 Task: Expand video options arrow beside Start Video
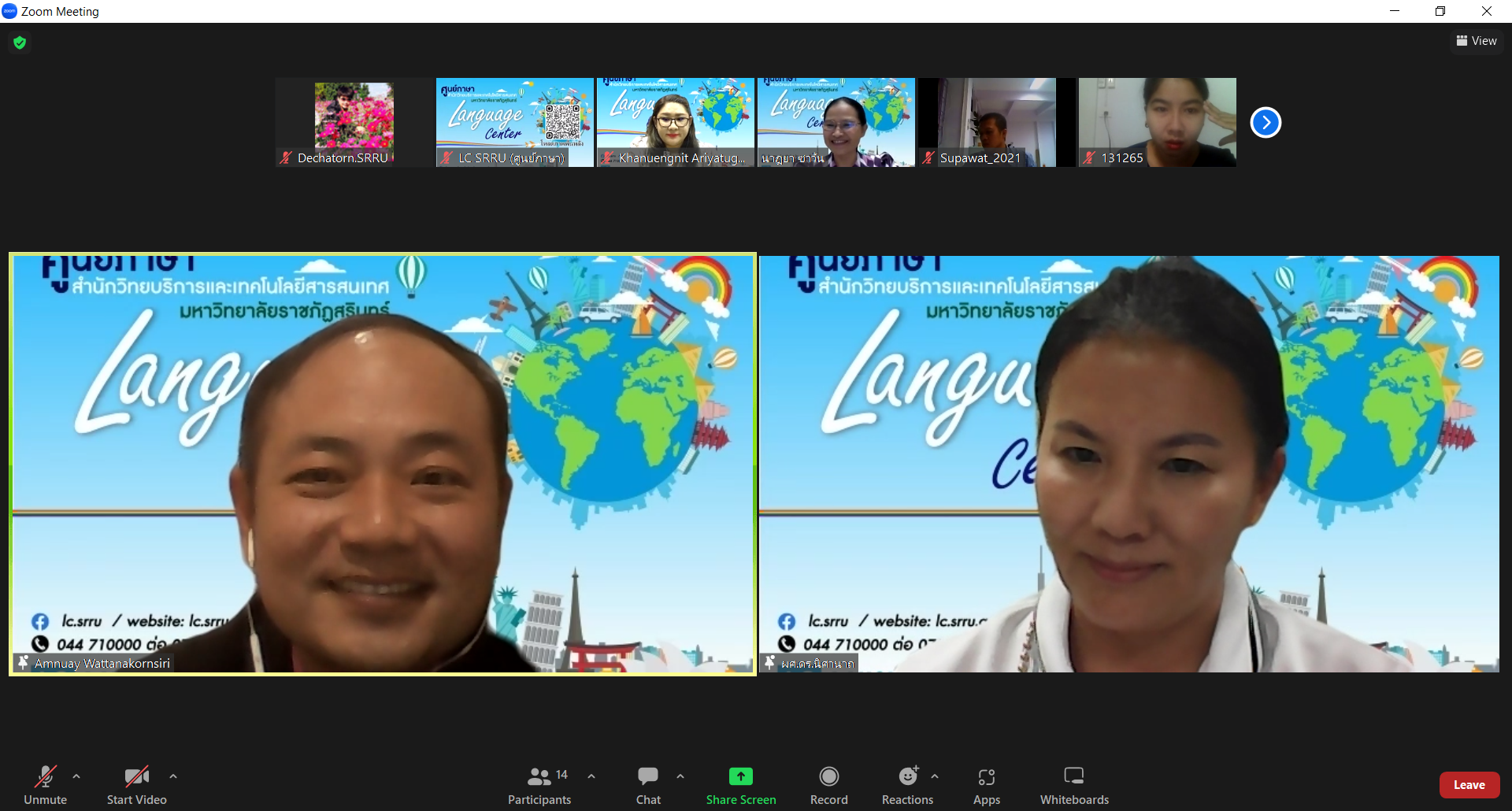click(173, 776)
